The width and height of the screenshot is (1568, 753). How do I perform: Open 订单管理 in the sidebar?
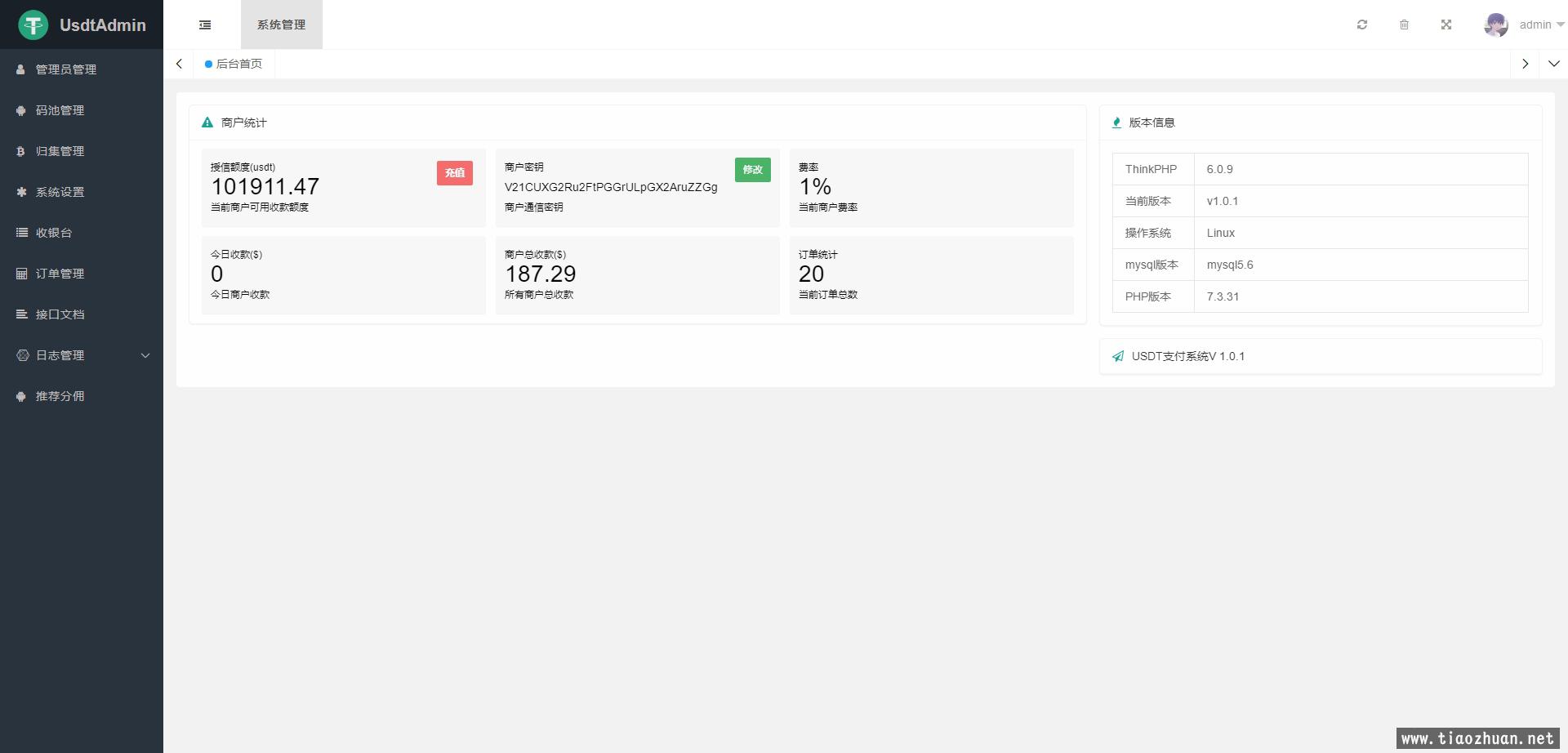(x=60, y=274)
